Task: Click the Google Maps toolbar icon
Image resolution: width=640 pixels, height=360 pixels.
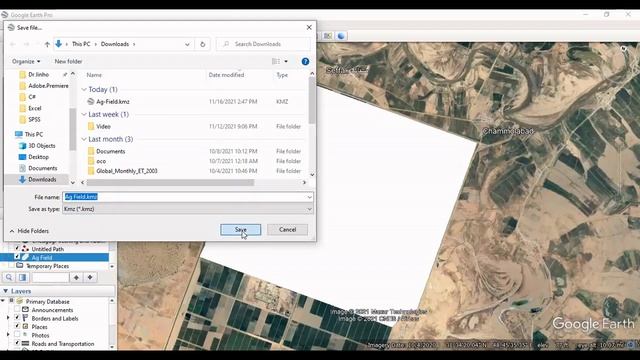Action: click(327, 36)
